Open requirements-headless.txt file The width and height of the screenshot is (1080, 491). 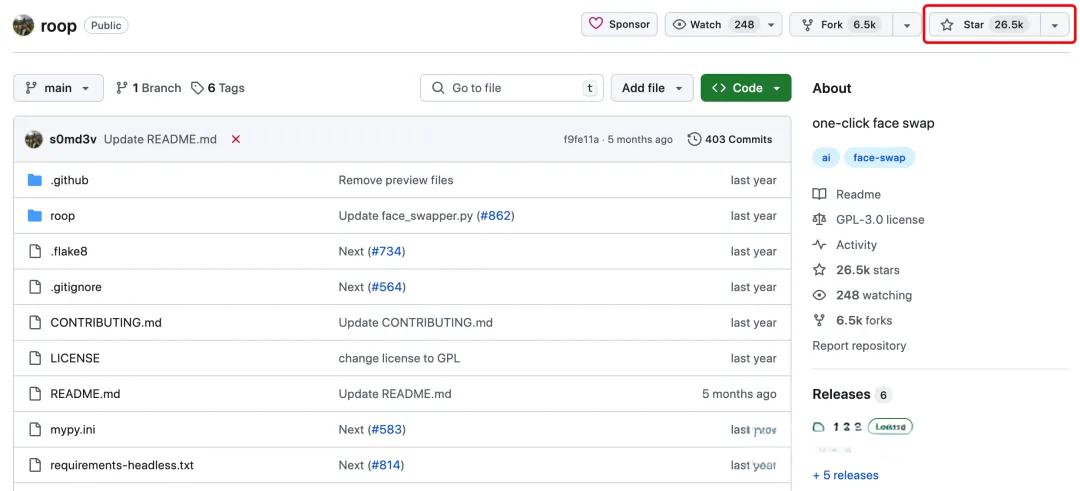pos(122,466)
